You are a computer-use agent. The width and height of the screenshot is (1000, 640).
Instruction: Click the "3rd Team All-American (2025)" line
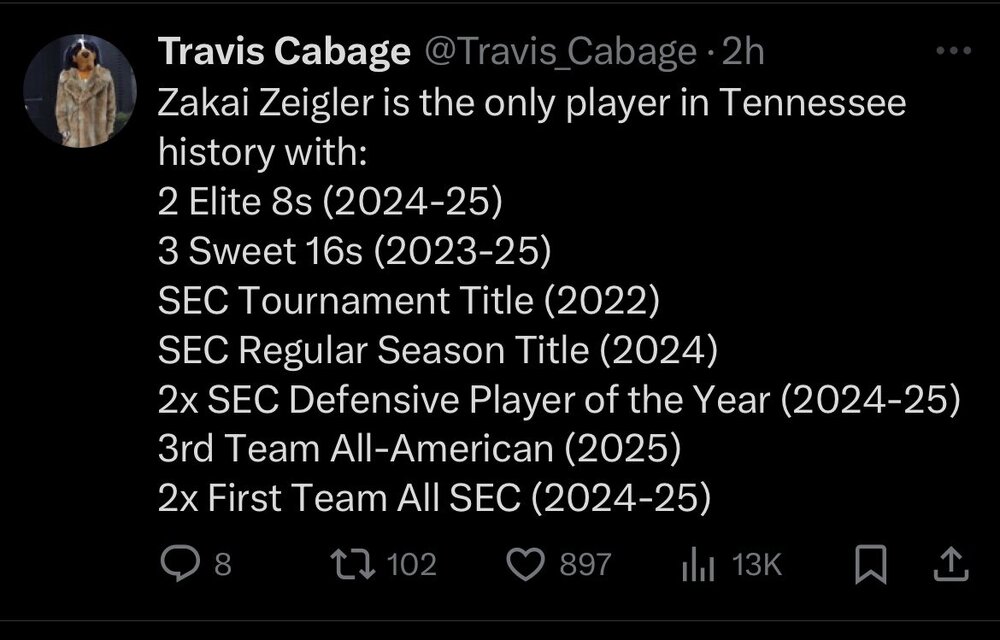[x=419, y=448]
